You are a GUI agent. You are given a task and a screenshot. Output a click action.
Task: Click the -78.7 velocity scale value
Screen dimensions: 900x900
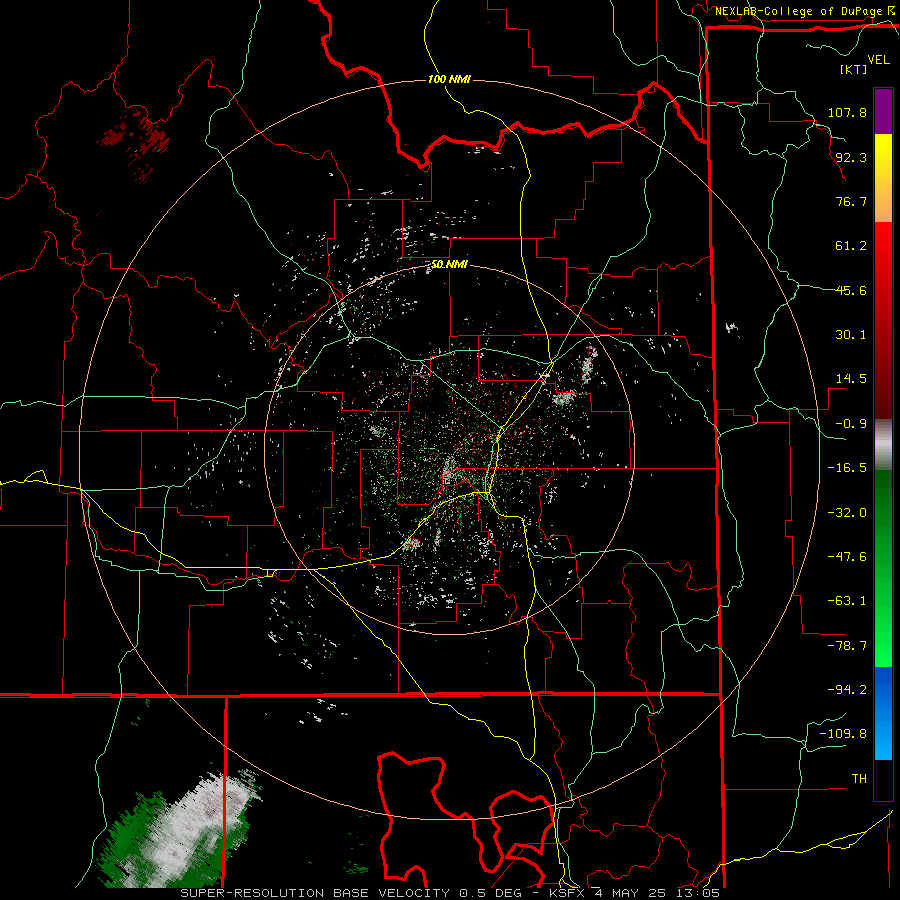pos(847,645)
